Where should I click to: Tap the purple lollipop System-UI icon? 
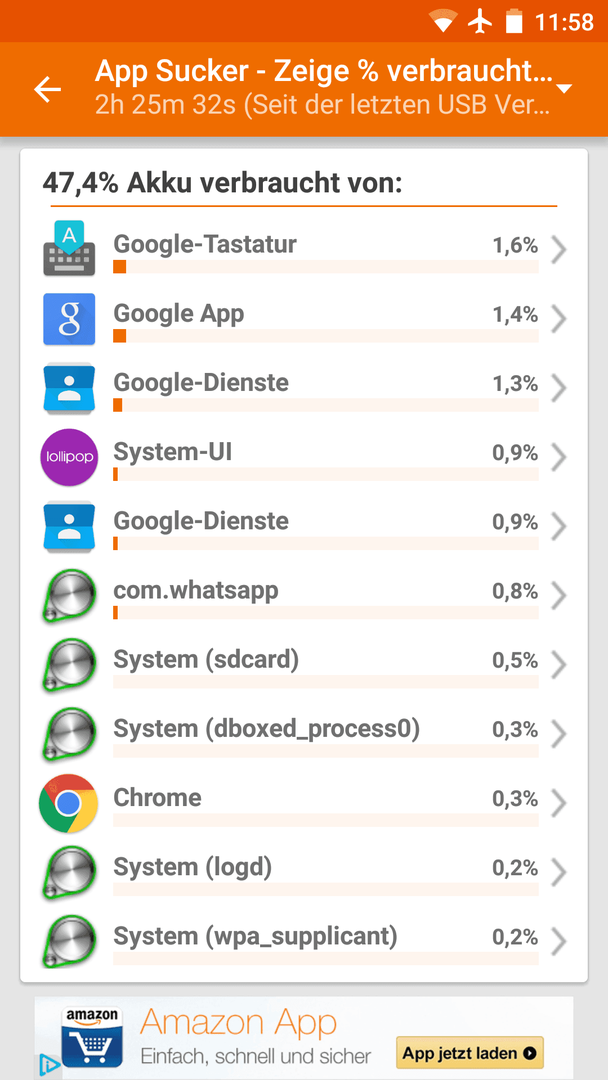[x=69, y=457]
